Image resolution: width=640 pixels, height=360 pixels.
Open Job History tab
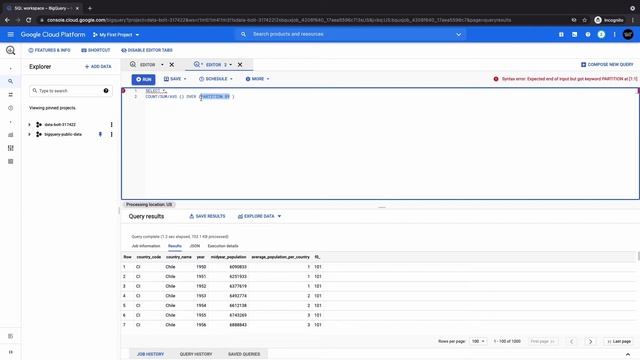click(x=150, y=354)
